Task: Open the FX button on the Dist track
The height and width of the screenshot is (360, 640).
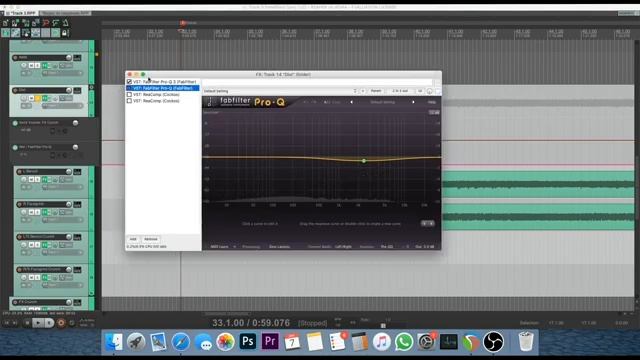Action: coord(44,98)
